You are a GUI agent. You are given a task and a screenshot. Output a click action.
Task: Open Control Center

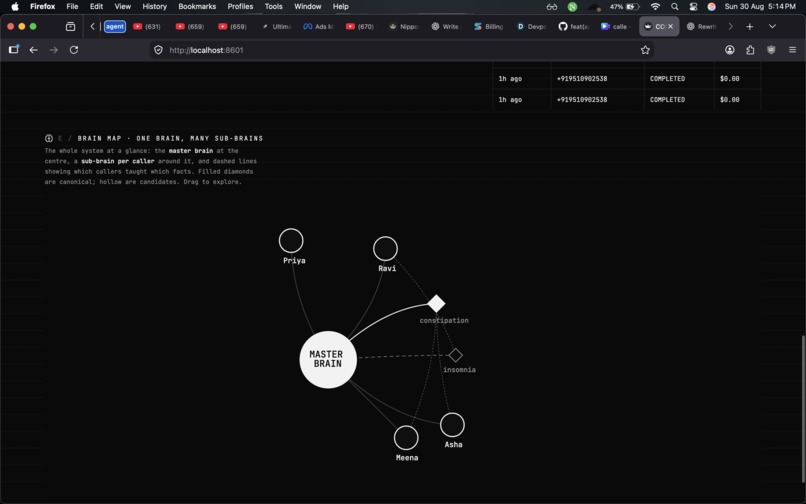point(693,7)
